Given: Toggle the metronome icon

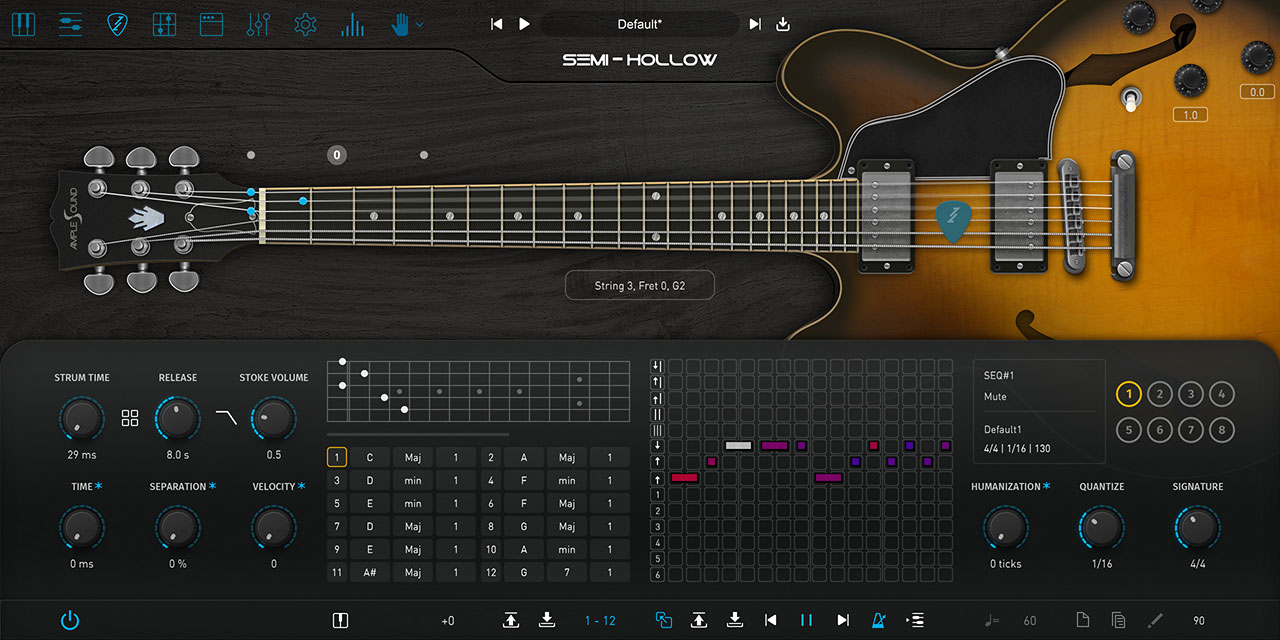Looking at the screenshot, I should click(878, 621).
